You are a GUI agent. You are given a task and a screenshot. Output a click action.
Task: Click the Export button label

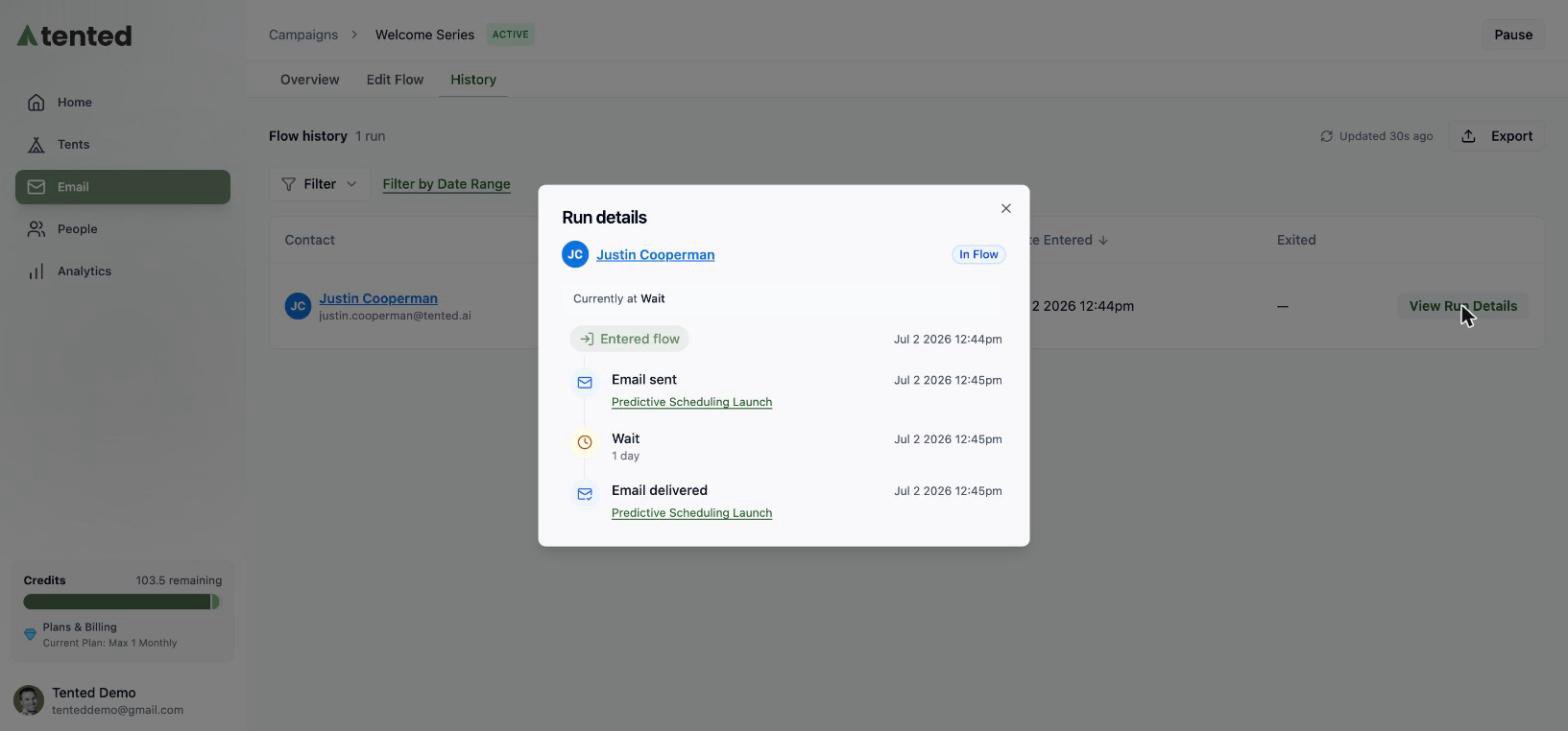[x=1512, y=136]
